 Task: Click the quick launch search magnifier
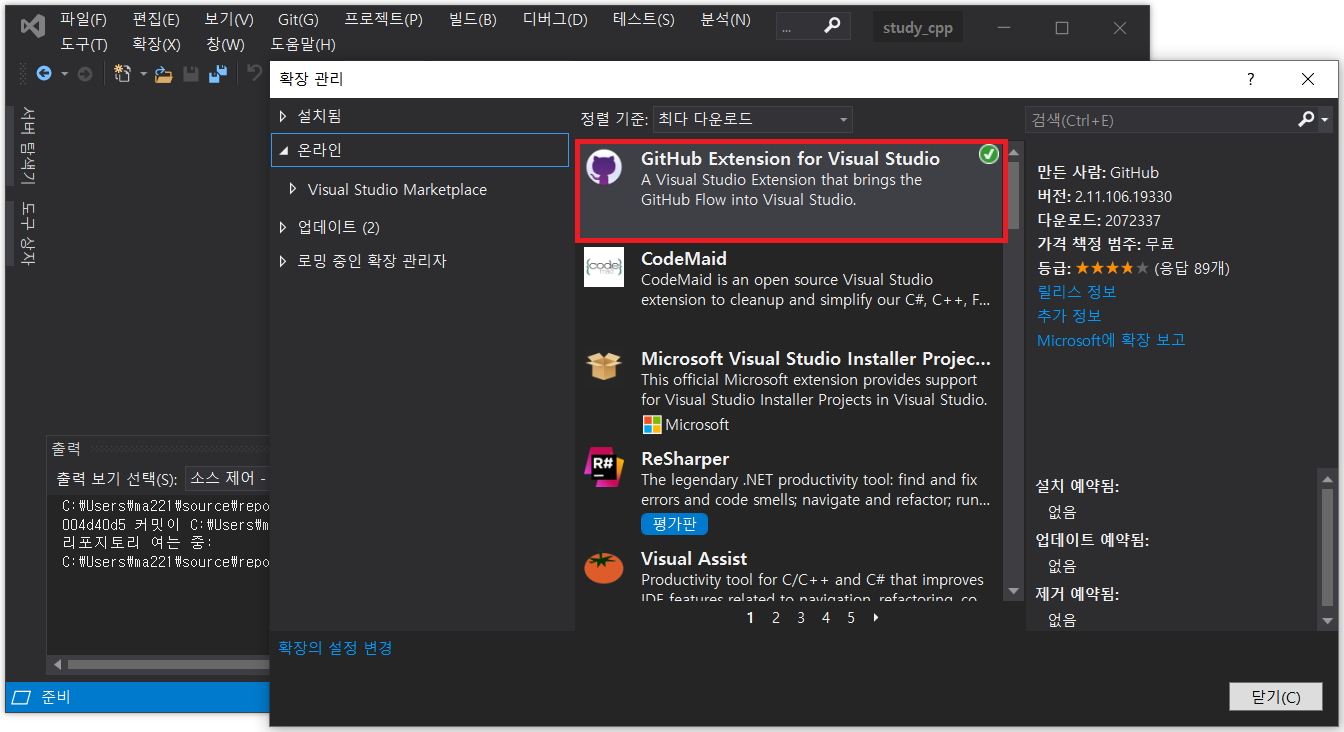831,28
